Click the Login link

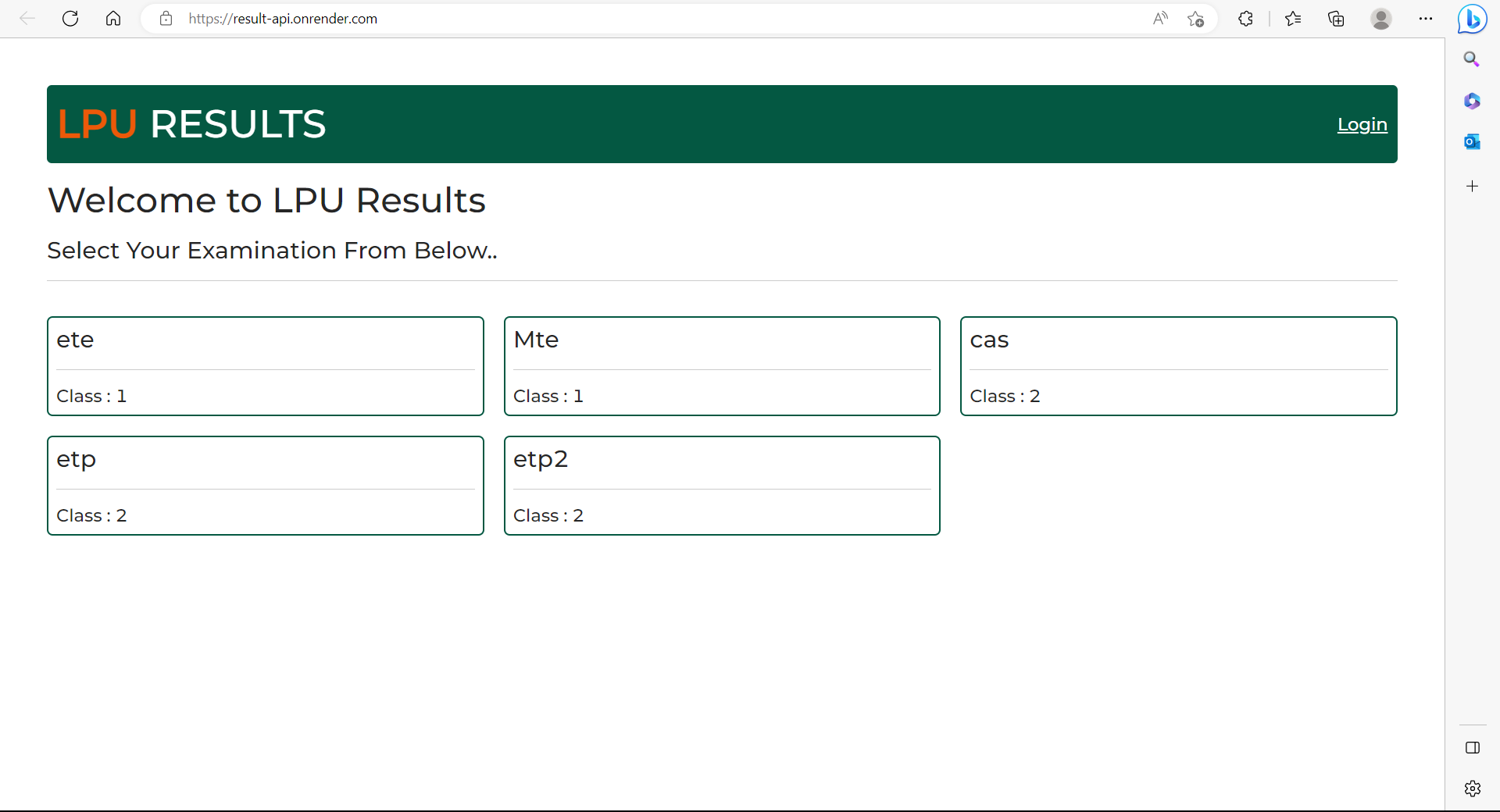(x=1362, y=125)
